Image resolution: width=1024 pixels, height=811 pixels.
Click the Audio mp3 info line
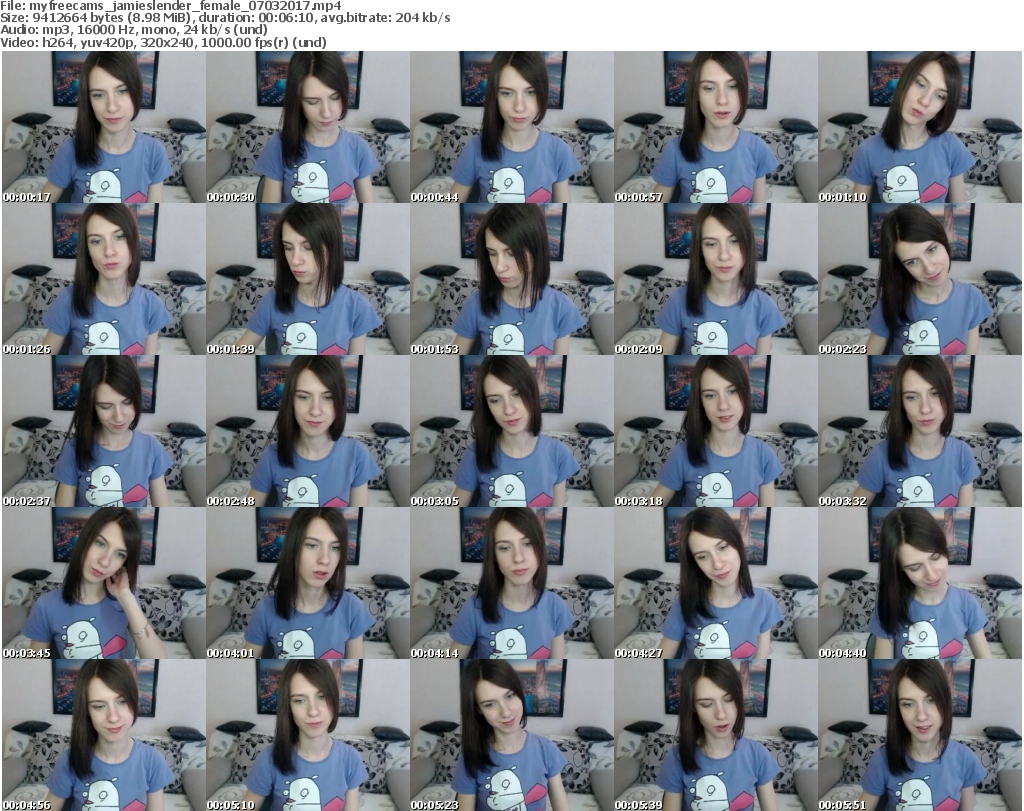point(134,30)
